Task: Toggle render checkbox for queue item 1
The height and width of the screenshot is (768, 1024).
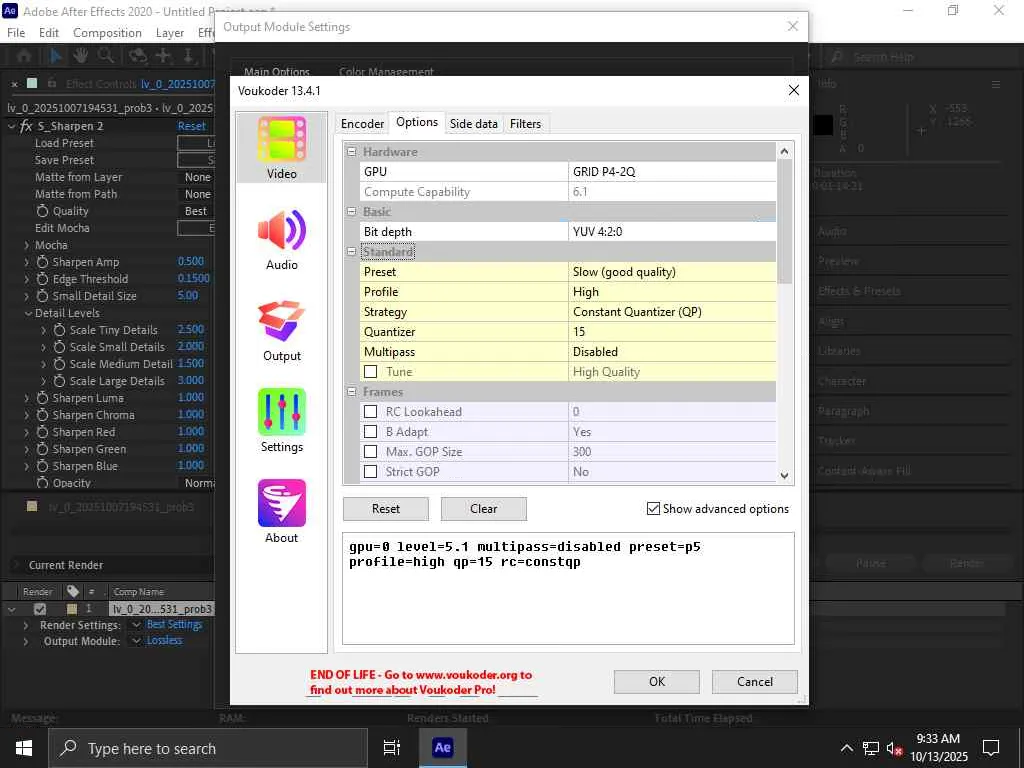Action: click(40, 609)
